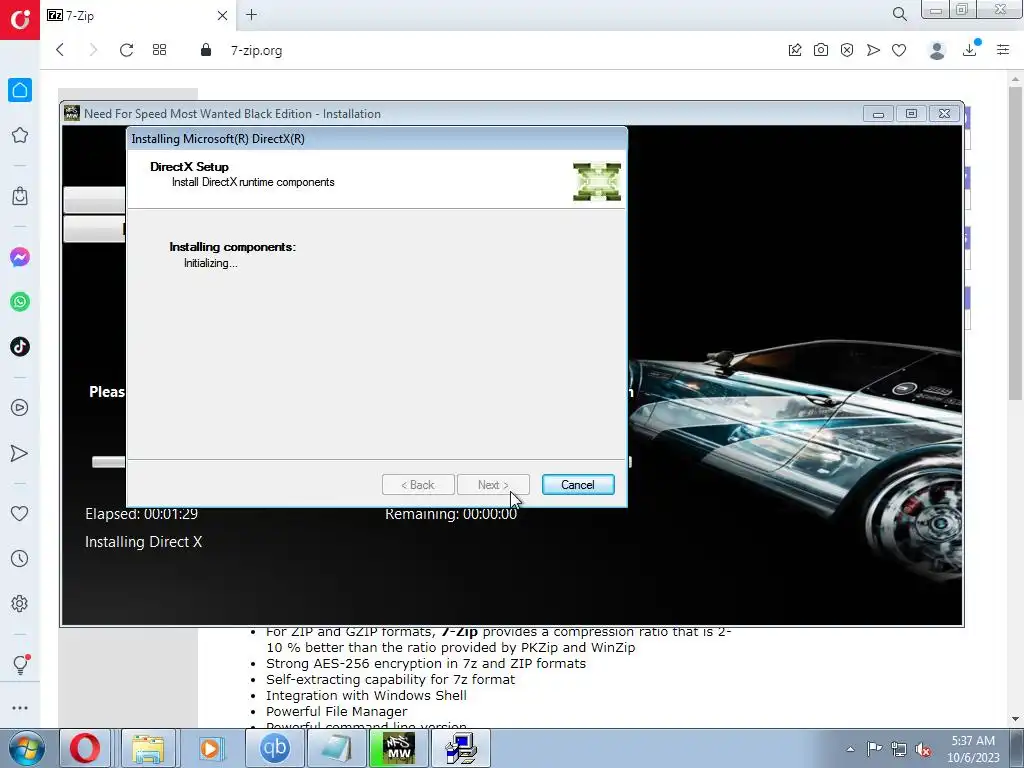Click the DirectX logo in setup dialog
This screenshot has height=768, width=1024.
point(597,182)
